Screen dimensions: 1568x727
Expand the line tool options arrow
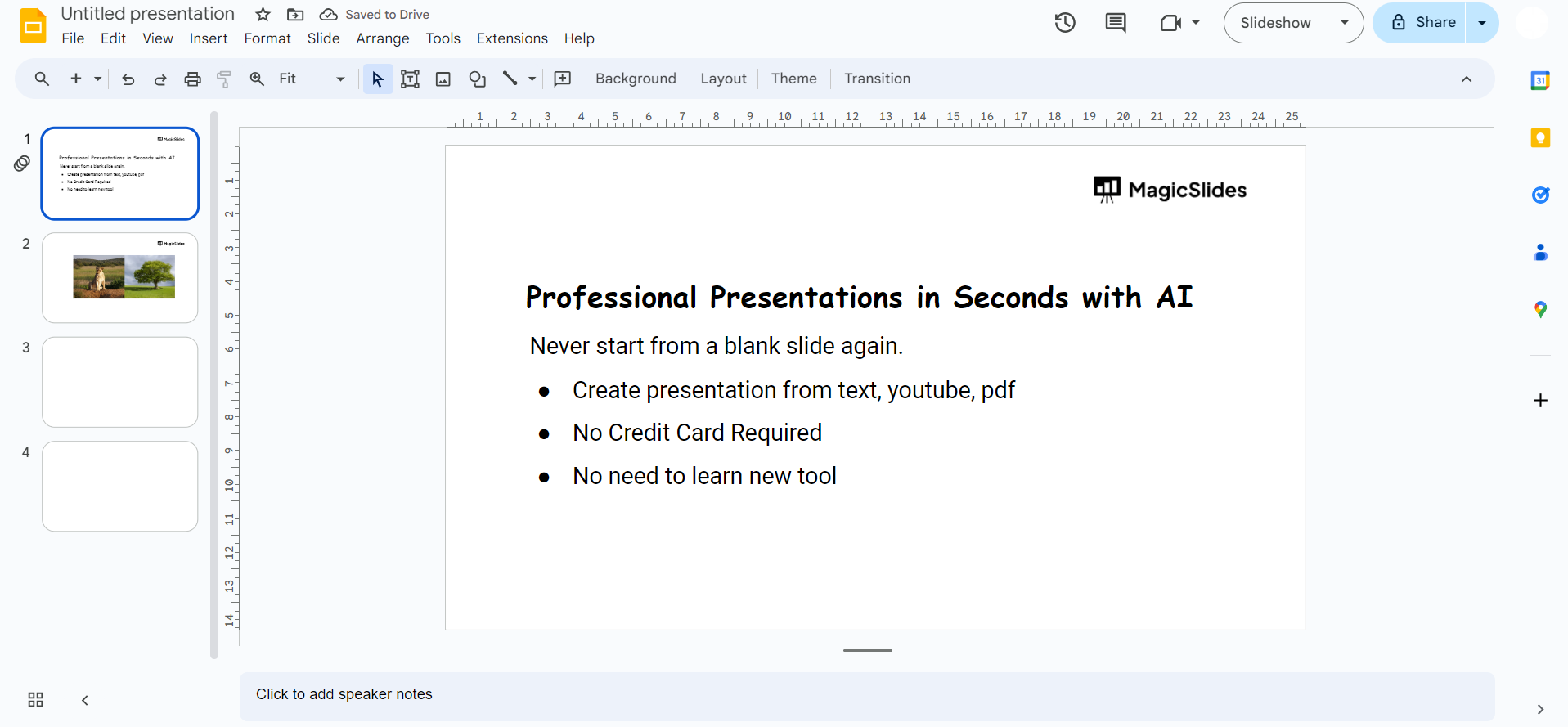click(x=532, y=79)
